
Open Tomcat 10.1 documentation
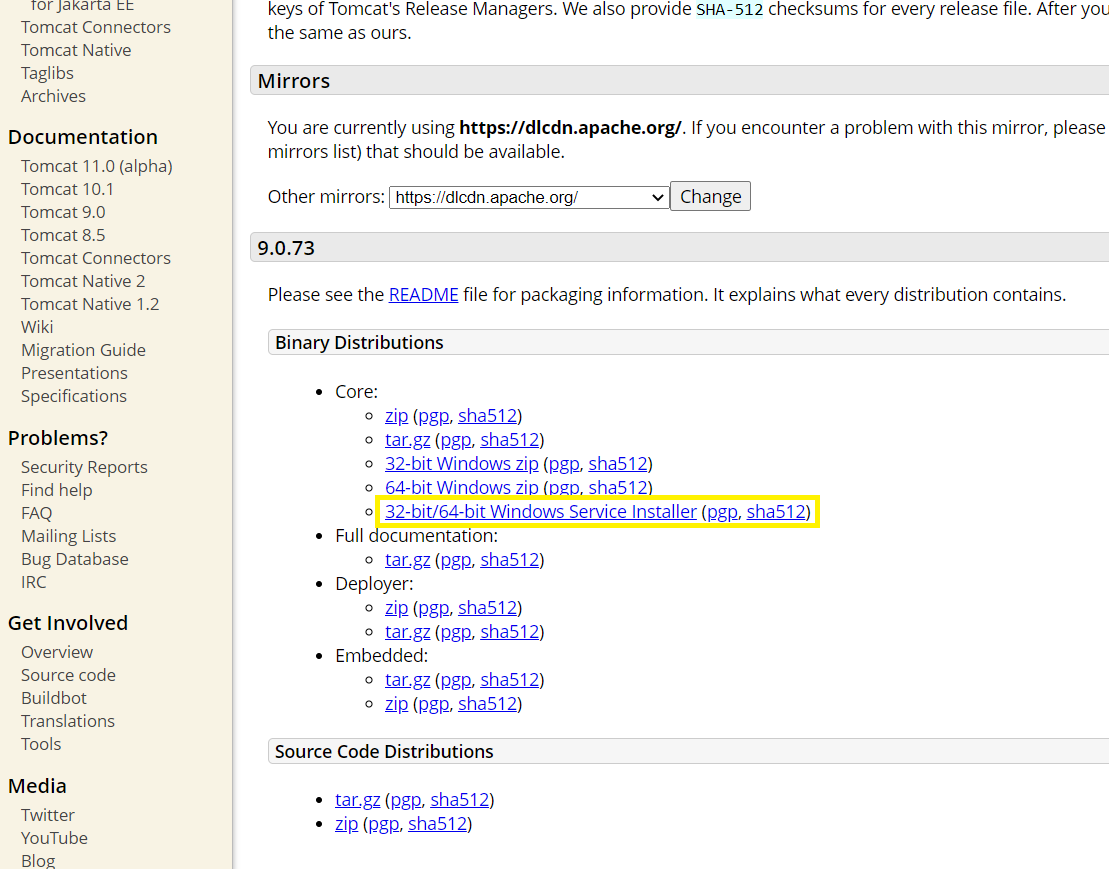tap(67, 189)
